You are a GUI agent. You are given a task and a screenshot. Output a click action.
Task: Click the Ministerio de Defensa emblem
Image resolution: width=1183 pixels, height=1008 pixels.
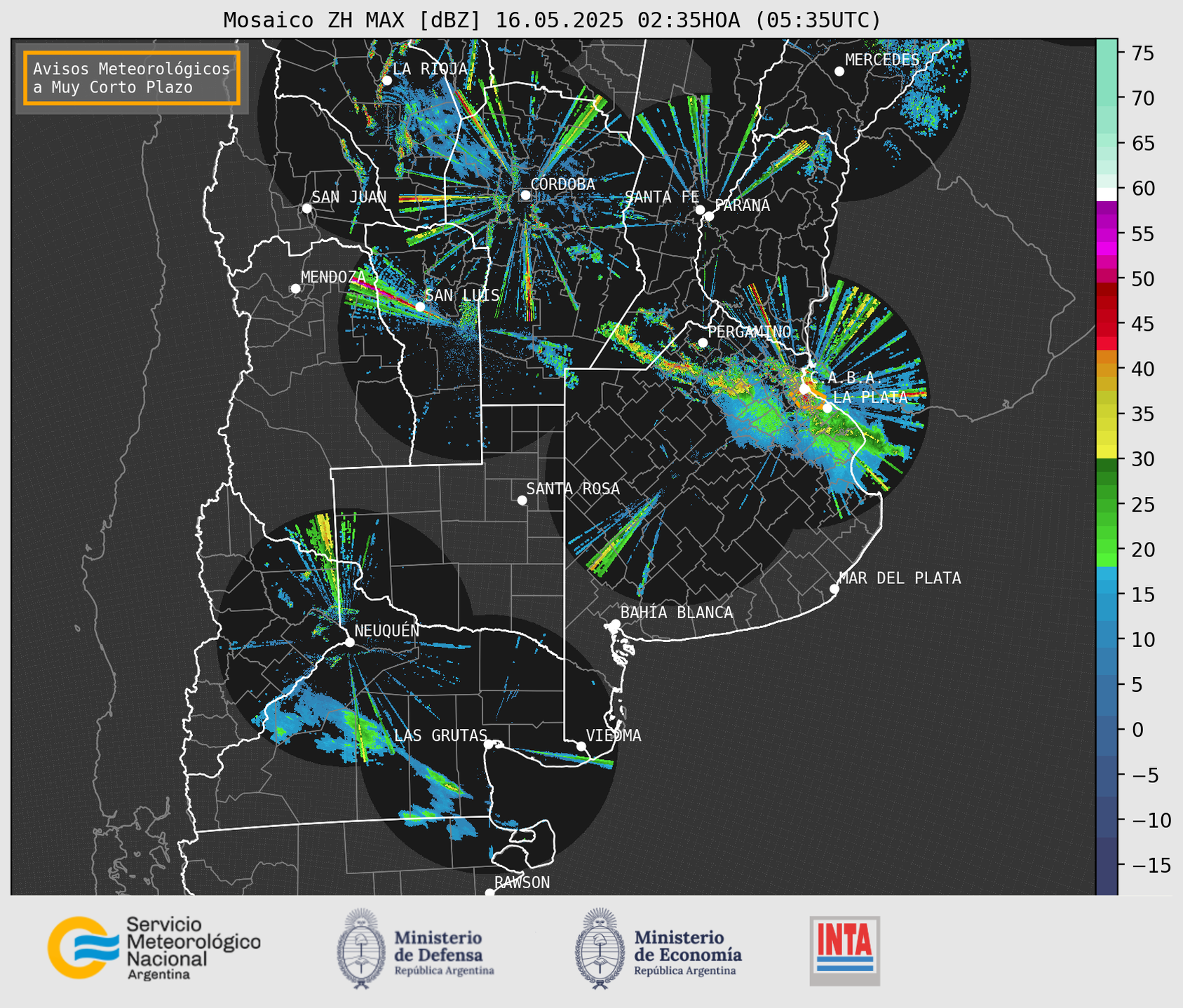[x=360, y=948]
